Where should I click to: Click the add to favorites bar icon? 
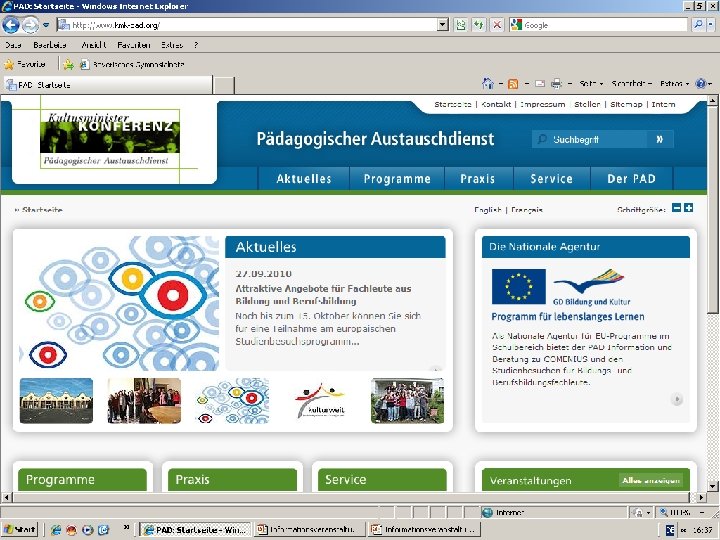pyautogui.click(x=68, y=65)
